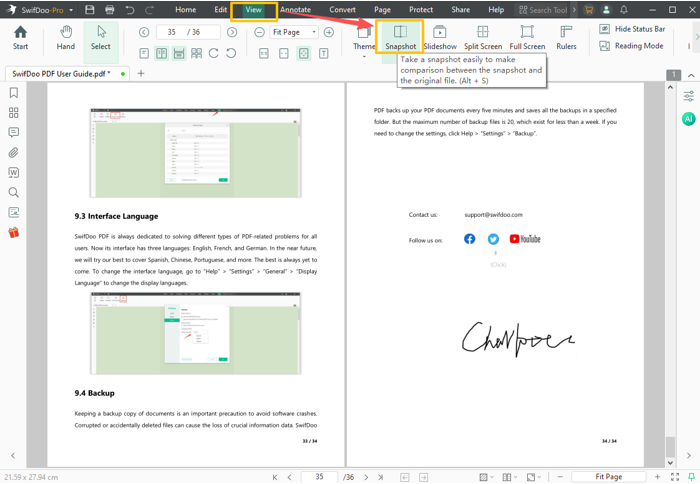Expand the Theme dropdown
The width and height of the screenshot is (700, 484).
364,57
